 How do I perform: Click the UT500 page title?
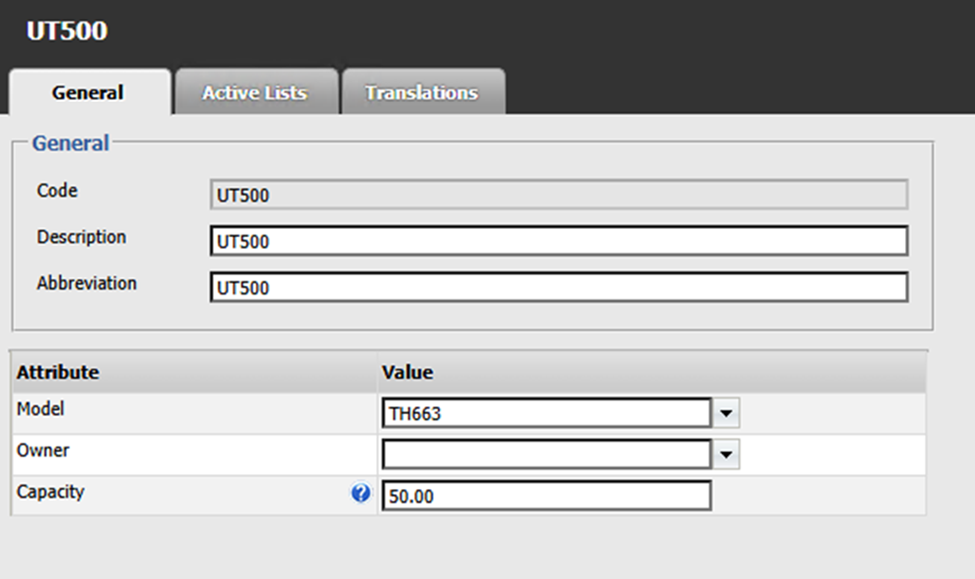coord(67,31)
